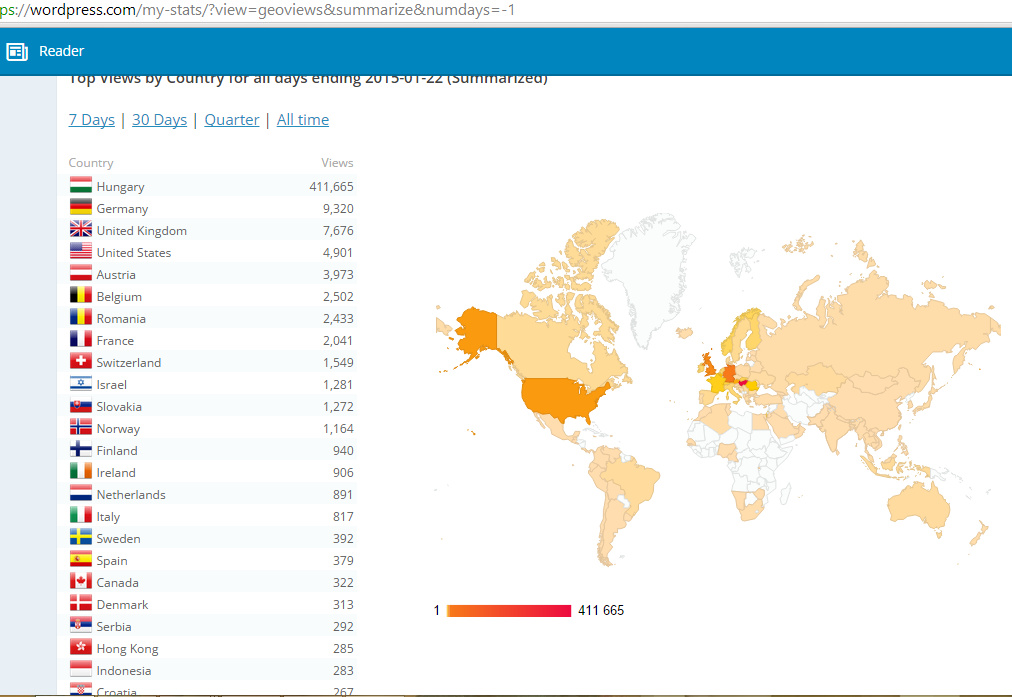This screenshot has width=1012, height=697.
Task: Click Australia on the world map
Action: pos(913,503)
